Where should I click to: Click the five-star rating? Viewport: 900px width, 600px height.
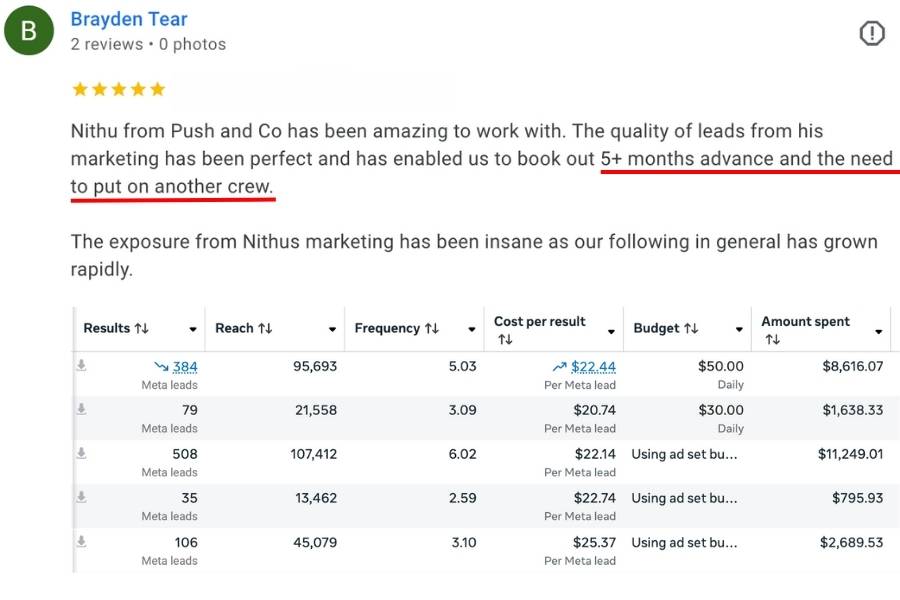119,89
